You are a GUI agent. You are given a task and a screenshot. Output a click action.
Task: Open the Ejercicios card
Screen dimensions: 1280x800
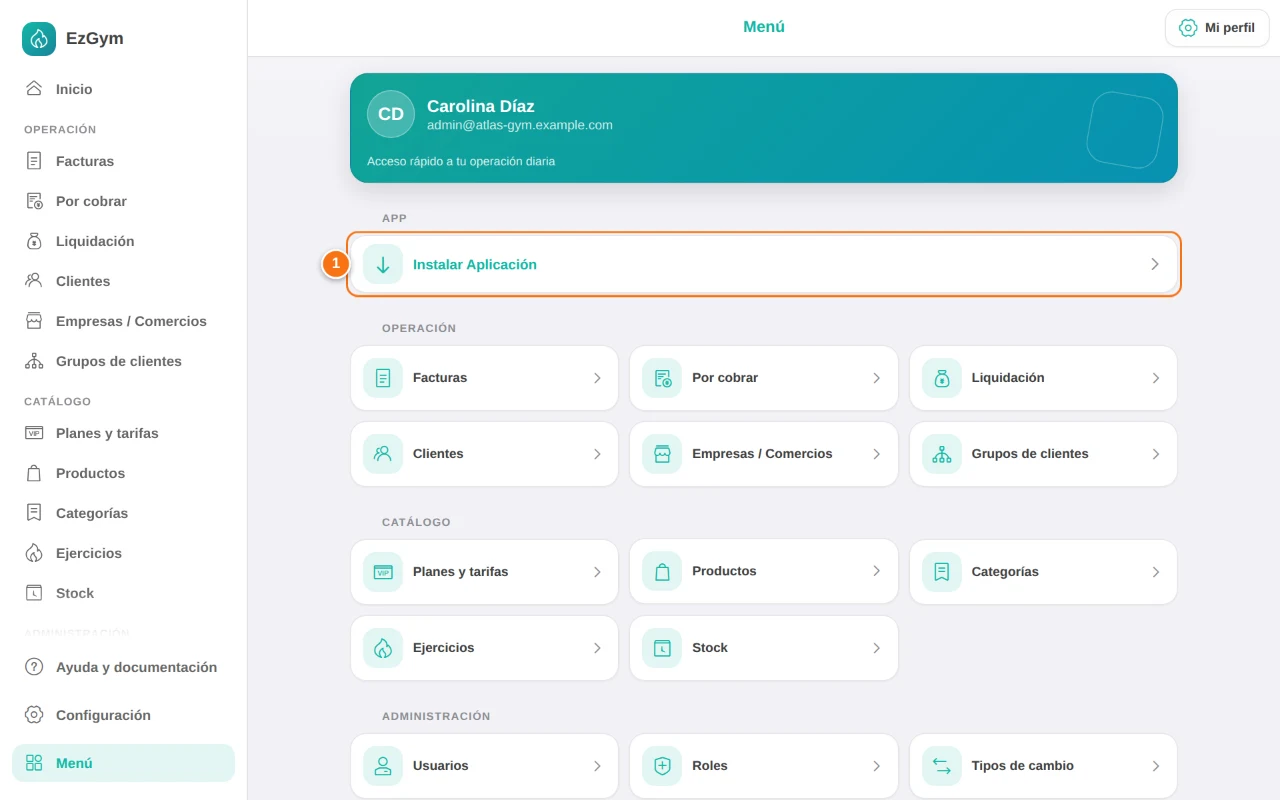point(484,648)
